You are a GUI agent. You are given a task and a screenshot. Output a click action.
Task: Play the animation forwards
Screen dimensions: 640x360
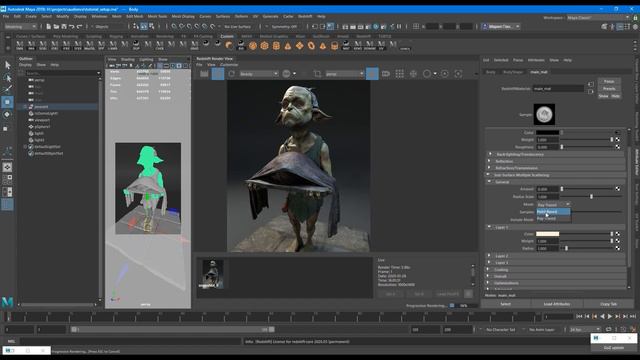pyautogui.click(x=610, y=317)
